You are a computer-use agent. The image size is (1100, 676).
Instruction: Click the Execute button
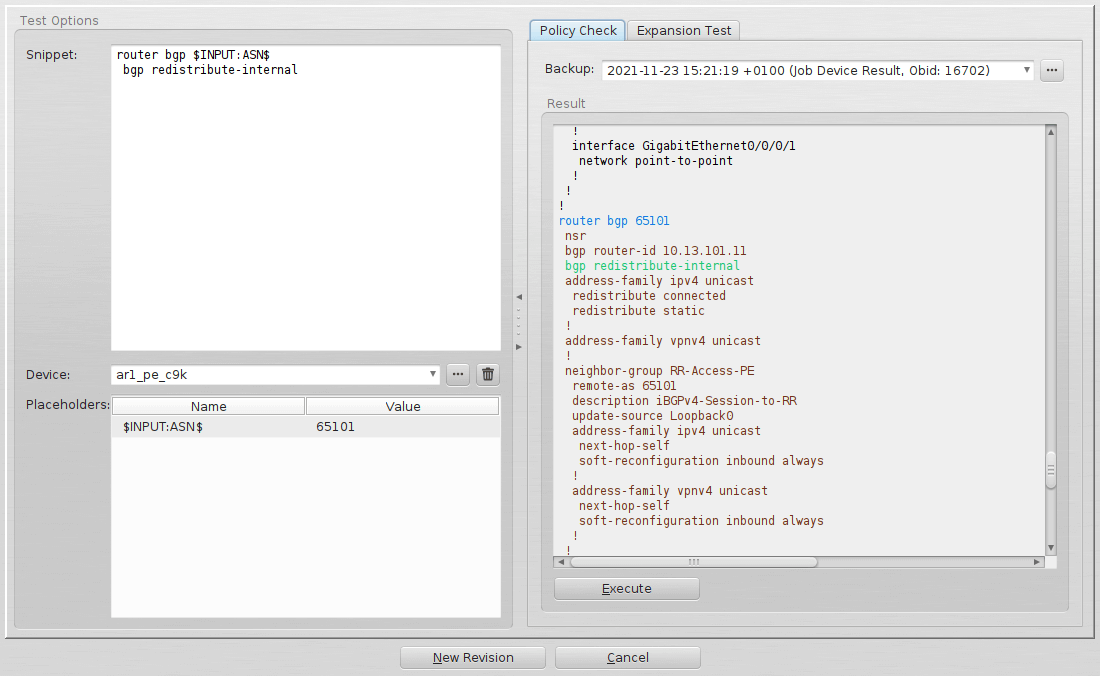(626, 588)
